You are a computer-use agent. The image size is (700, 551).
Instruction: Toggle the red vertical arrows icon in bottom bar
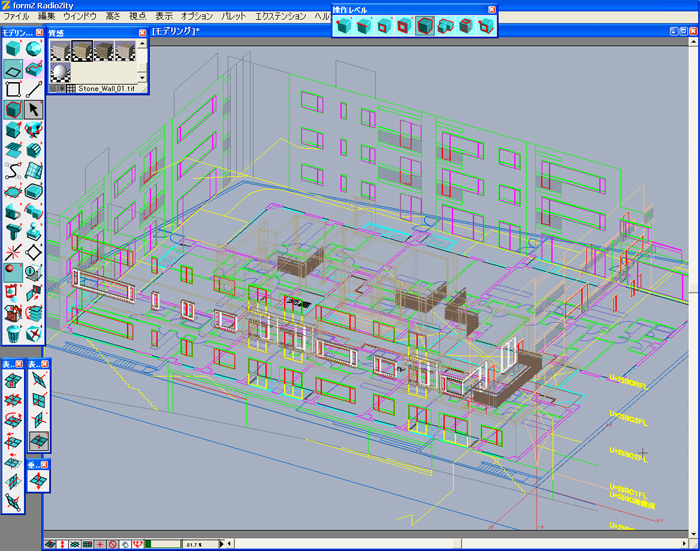point(63,544)
